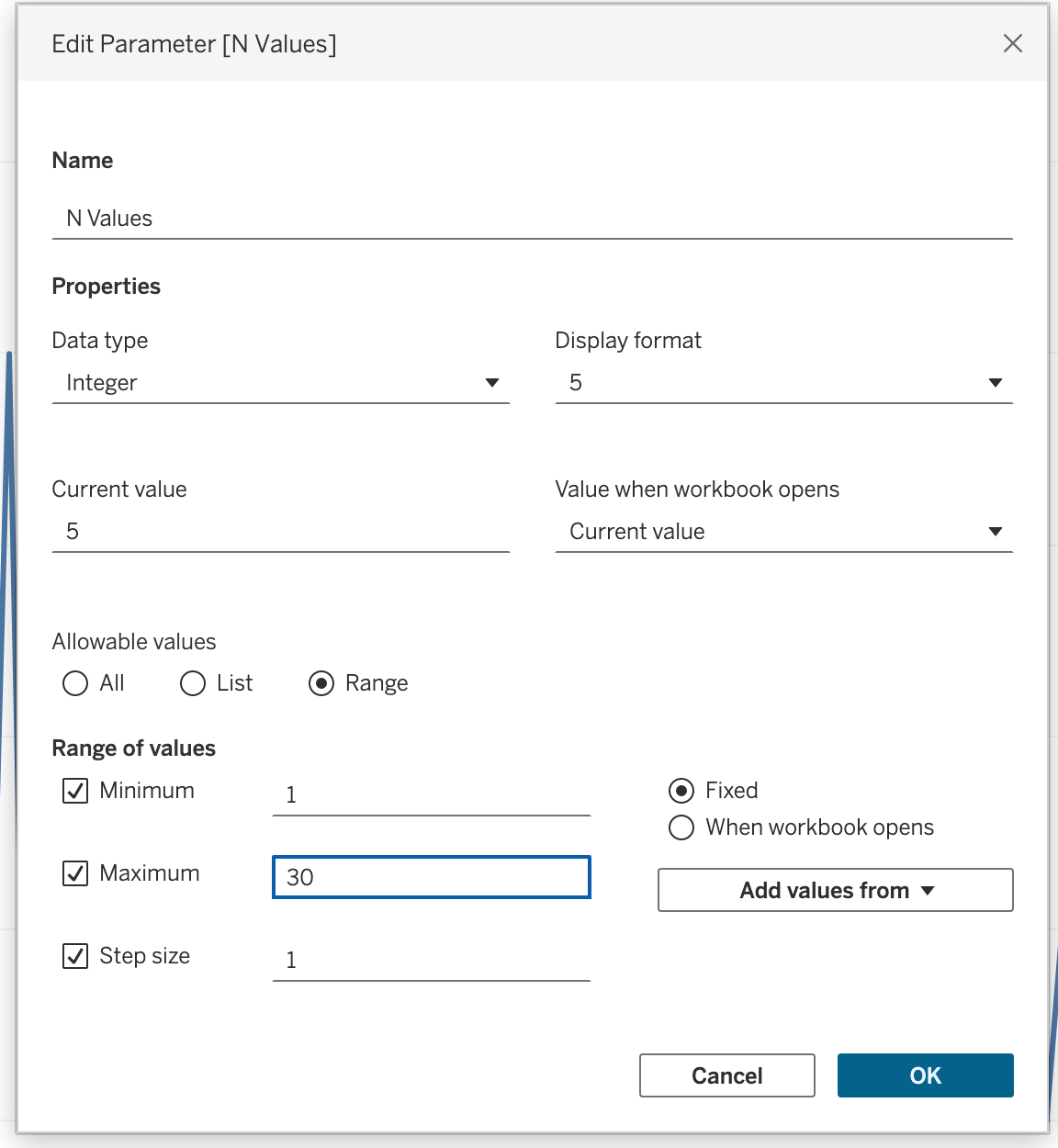Viewport: 1058px width, 1148px height.
Task: Open Value when workbook opens dropdown
Action: click(x=782, y=532)
